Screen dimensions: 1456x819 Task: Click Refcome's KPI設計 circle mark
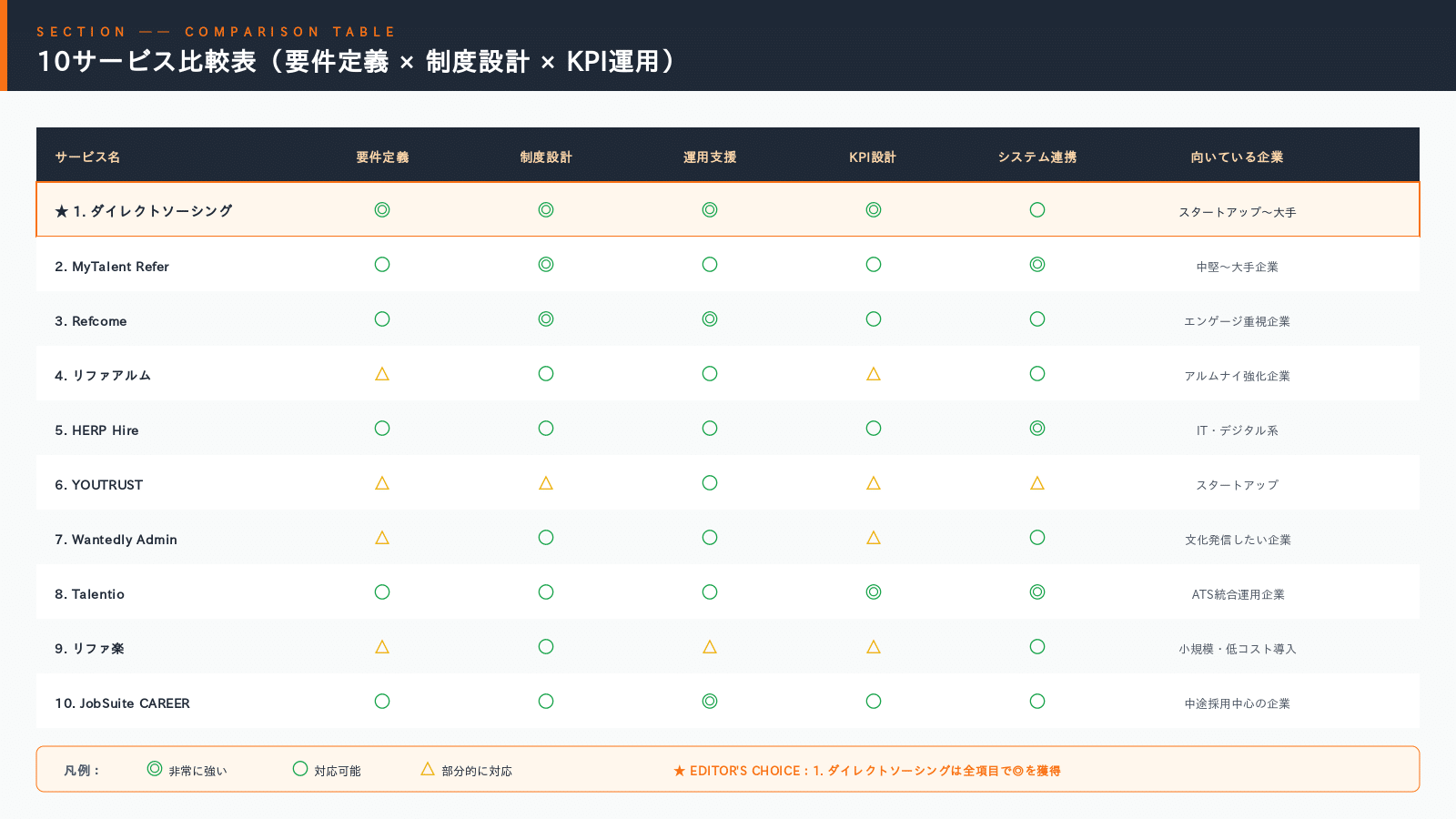click(874, 319)
